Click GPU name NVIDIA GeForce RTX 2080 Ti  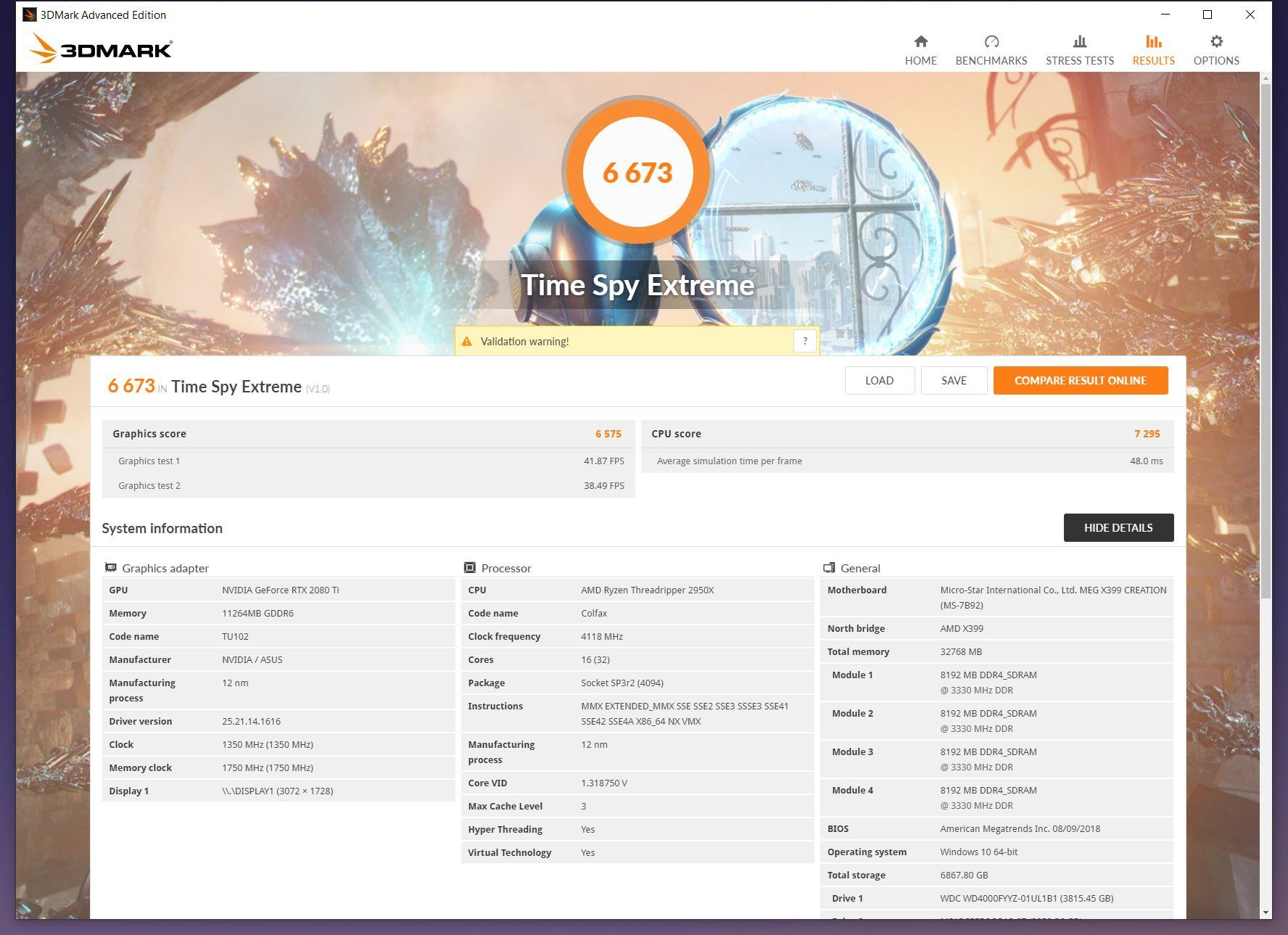pos(281,590)
